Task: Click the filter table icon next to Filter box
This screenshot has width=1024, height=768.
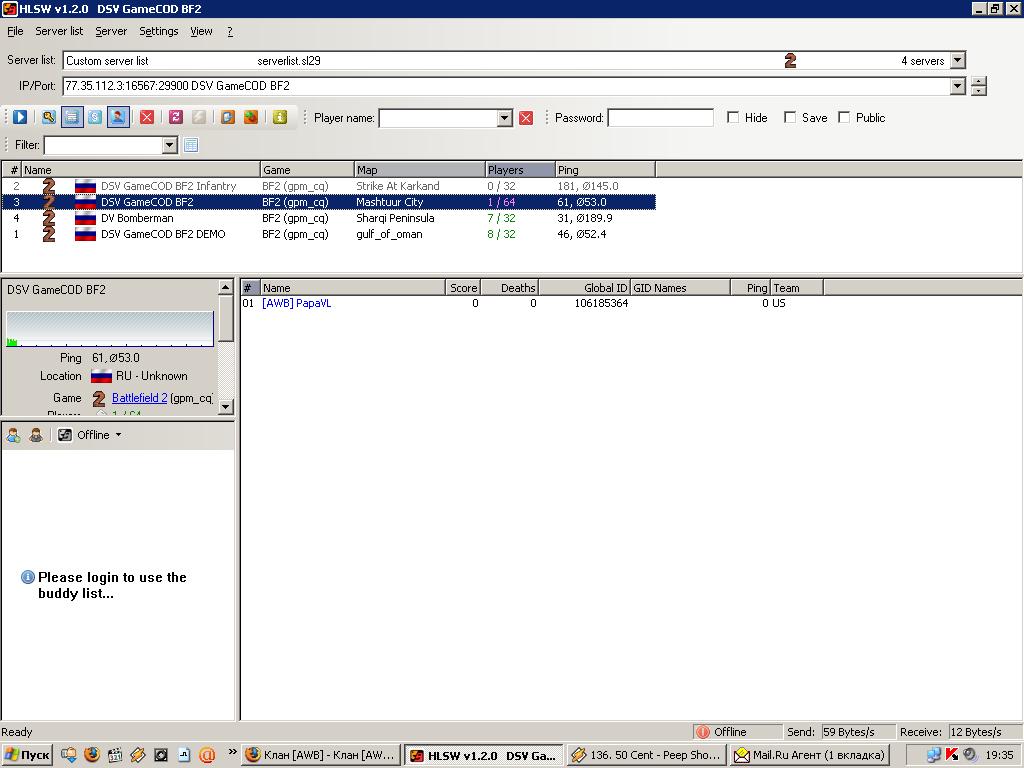Action: [x=191, y=145]
